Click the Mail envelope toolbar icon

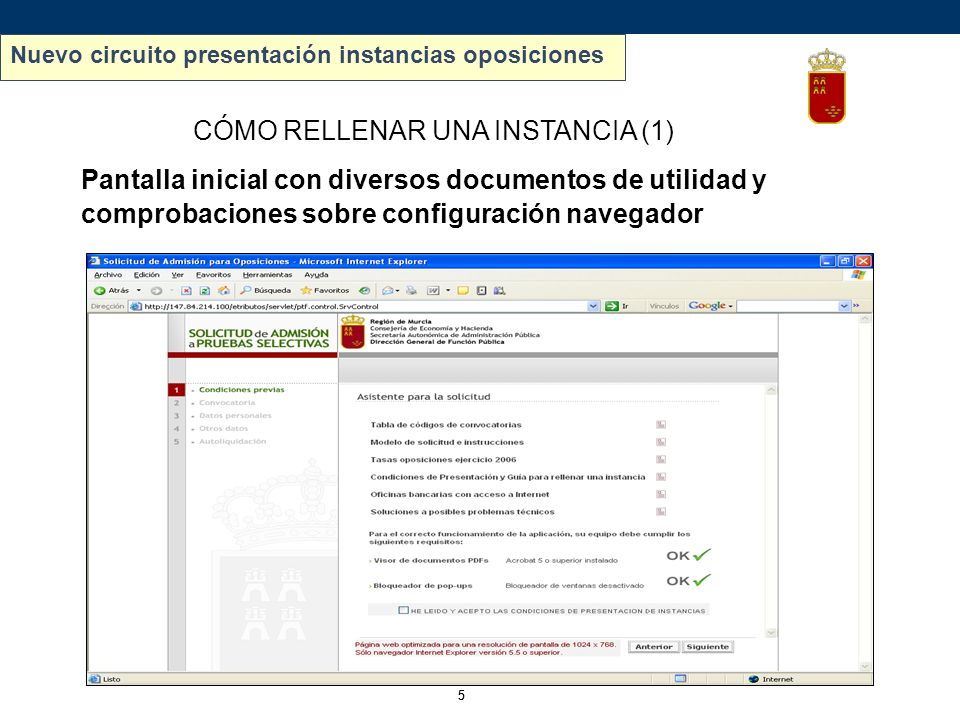[x=388, y=291]
